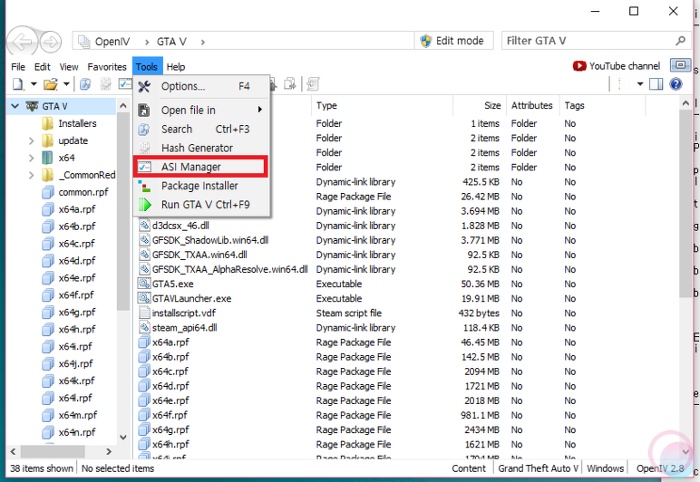Screen dimensions: 700x482
Task: Select Options in the Tools menu
Action: pos(200,86)
